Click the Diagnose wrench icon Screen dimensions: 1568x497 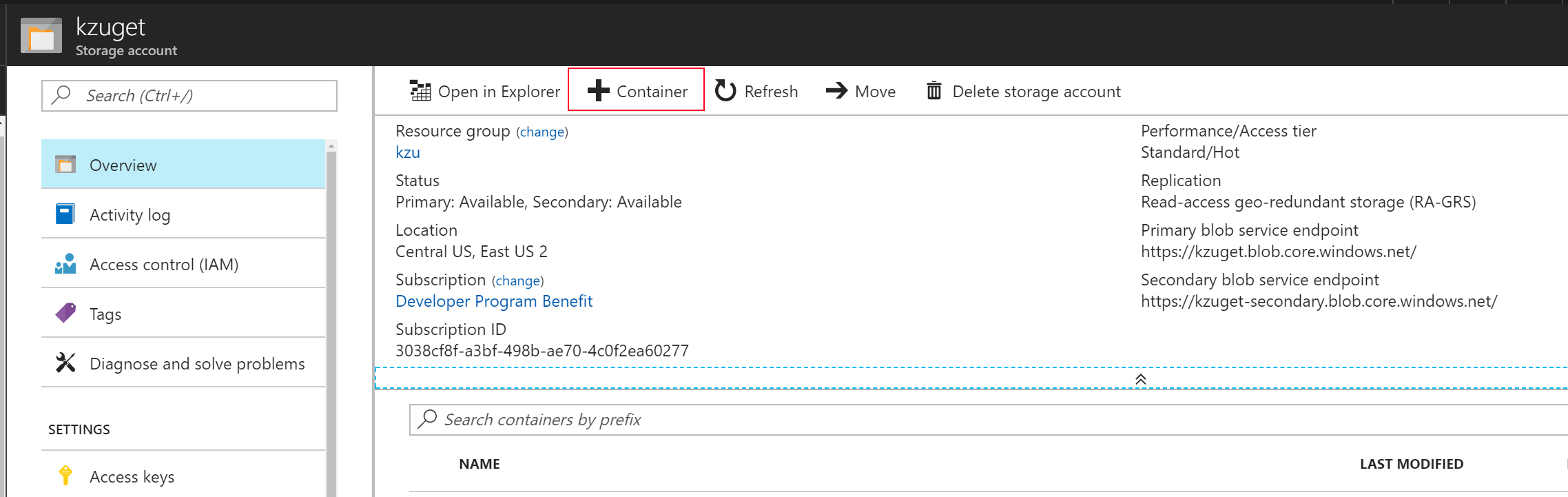coord(65,363)
